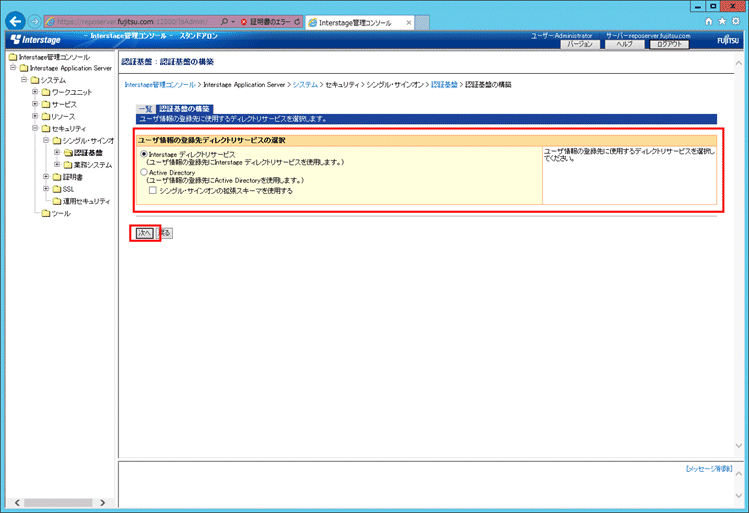Image resolution: width=749 pixels, height=513 pixels.
Task: Select the Interstage ディレクトリサービス radio button
Action: 144,154
